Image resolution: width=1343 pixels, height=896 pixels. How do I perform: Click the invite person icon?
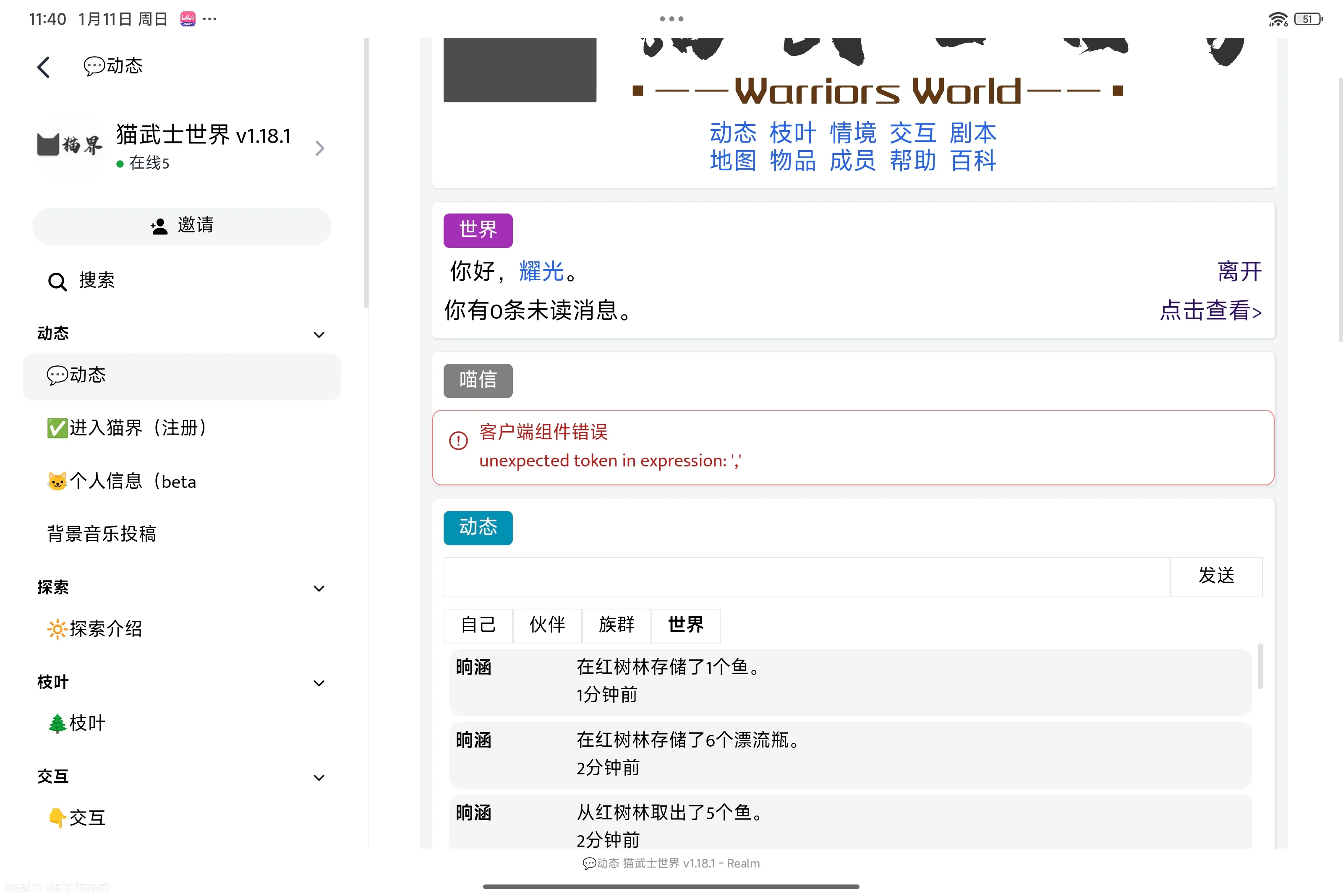point(159,226)
